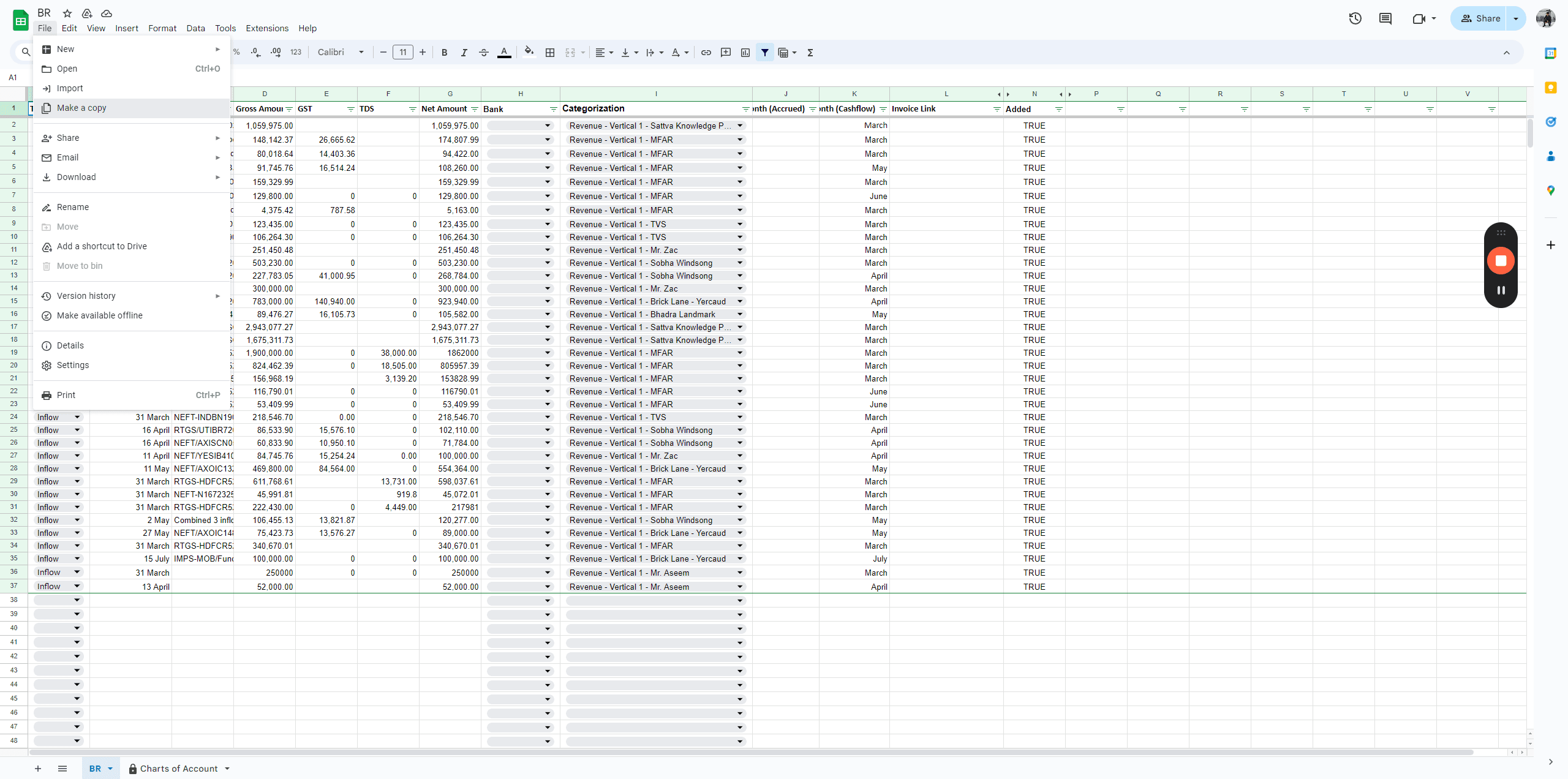Increase decimal places
Screen dimensions: 1568x779
coord(276,53)
